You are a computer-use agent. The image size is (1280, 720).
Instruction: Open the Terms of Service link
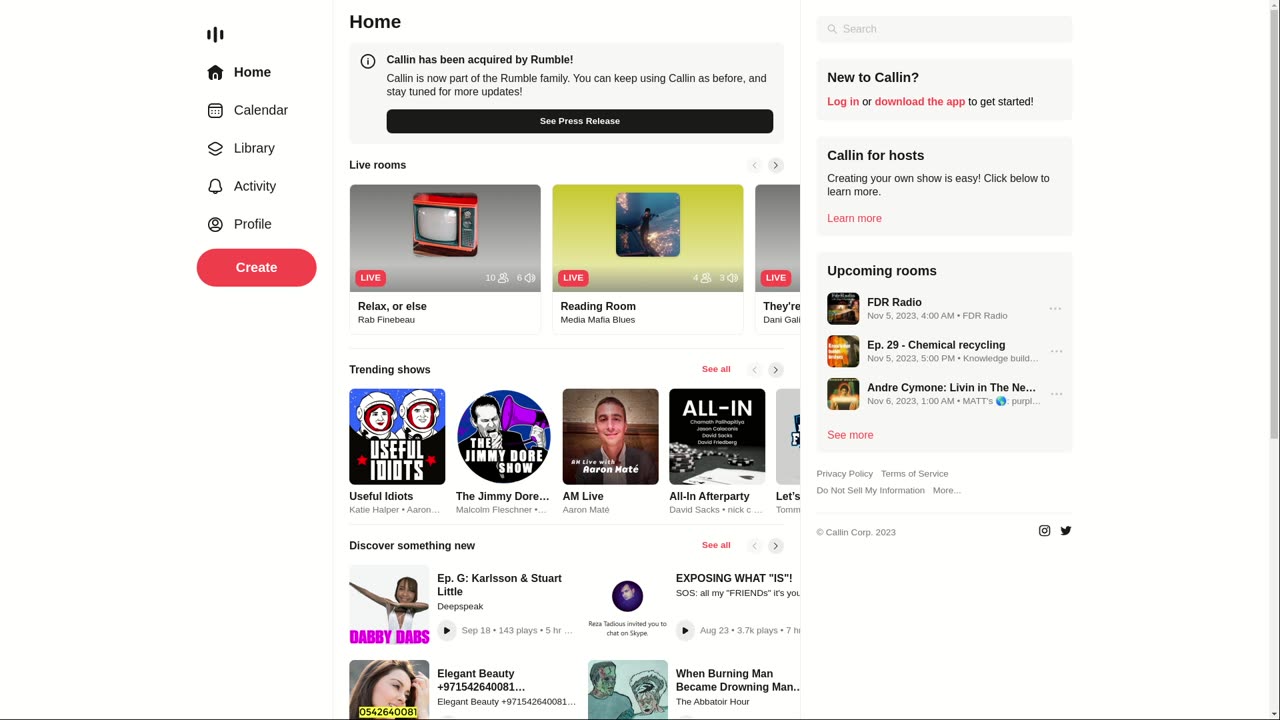click(x=914, y=474)
